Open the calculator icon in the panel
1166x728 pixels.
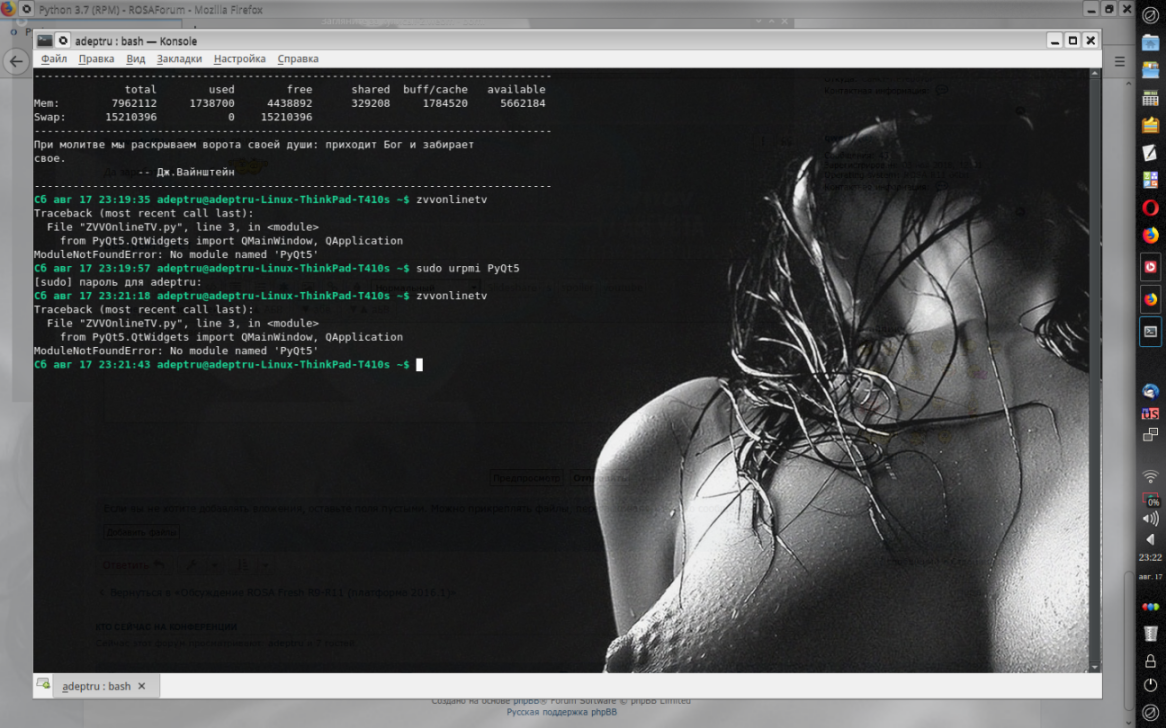pyautogui.click(x=1150, y=98)
